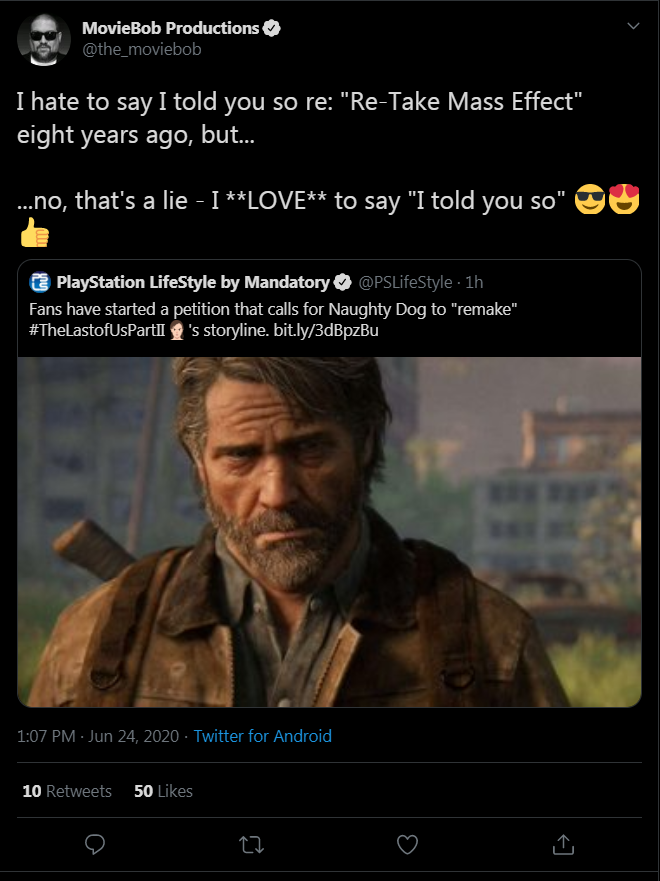Click PlayStation LifeStyle's verified badge
The image size is (660, 881).
click(342, 282)
